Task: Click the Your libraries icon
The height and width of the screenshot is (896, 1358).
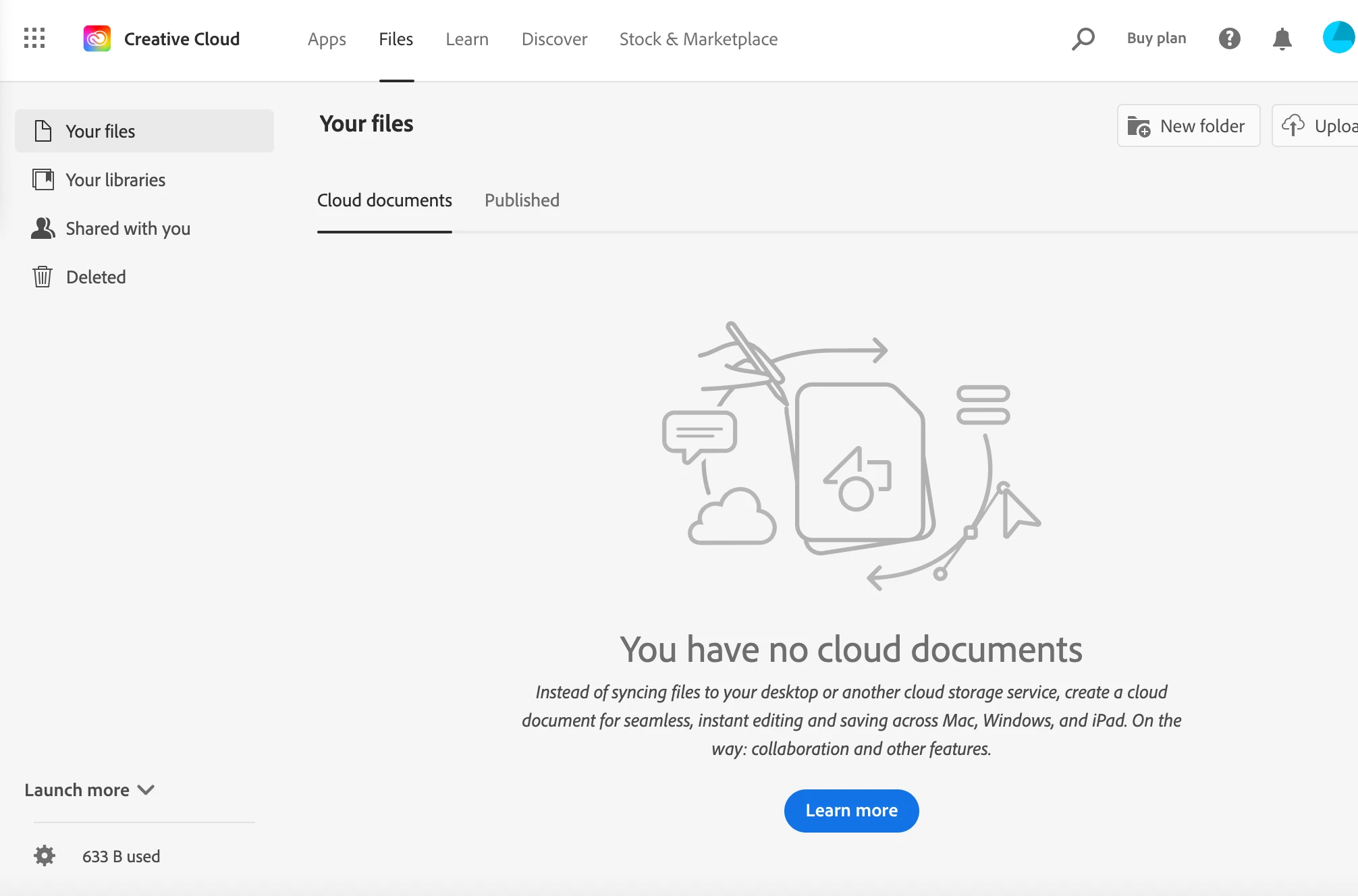Action: click(x=43, y=179)
